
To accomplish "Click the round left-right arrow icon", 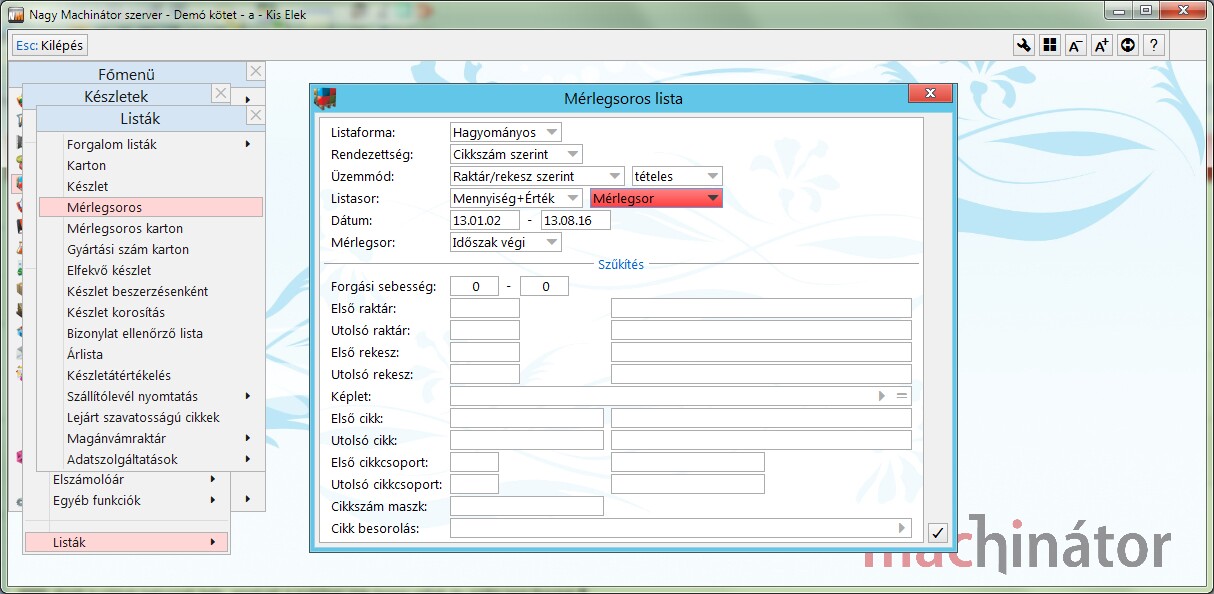I will pyautogui.click(x=1128, y=45).
